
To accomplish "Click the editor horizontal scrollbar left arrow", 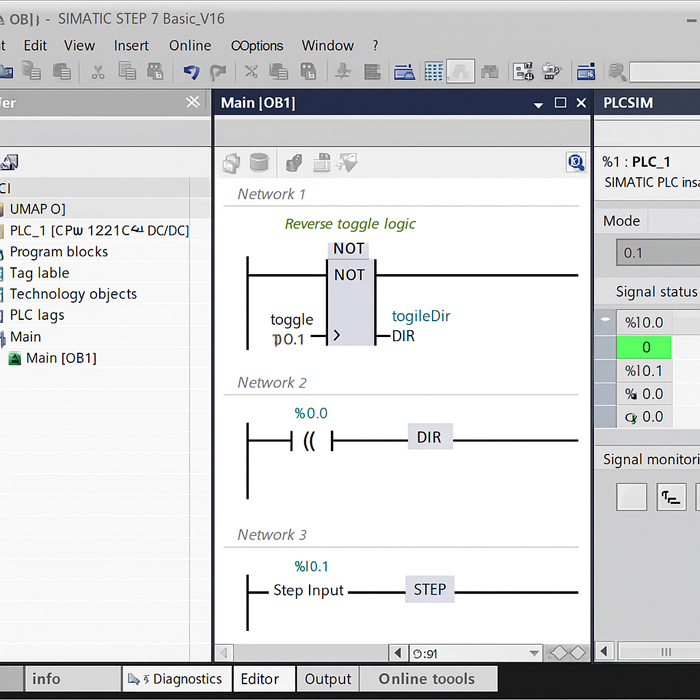I will pyautogui.click(x=398, y=654).
